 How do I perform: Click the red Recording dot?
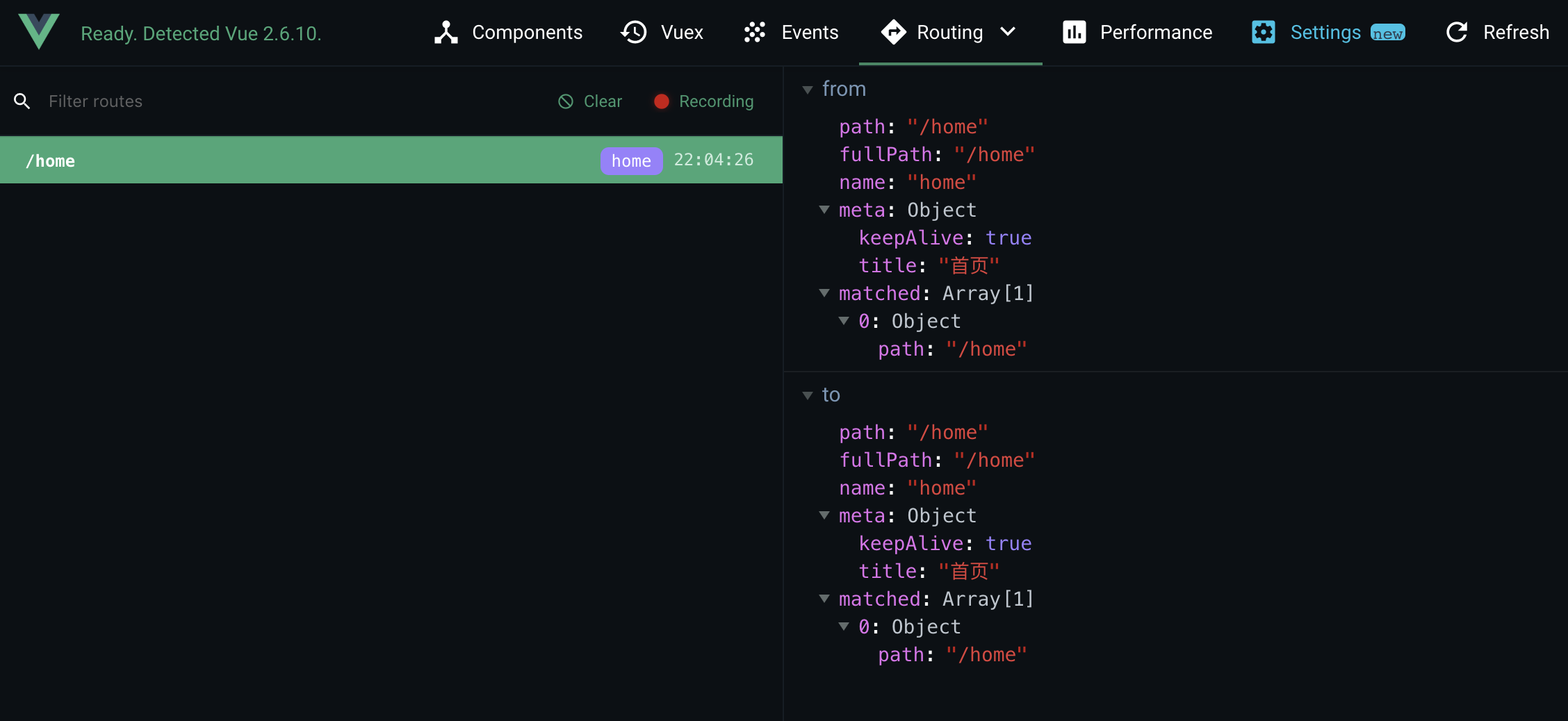click(662, 101)
